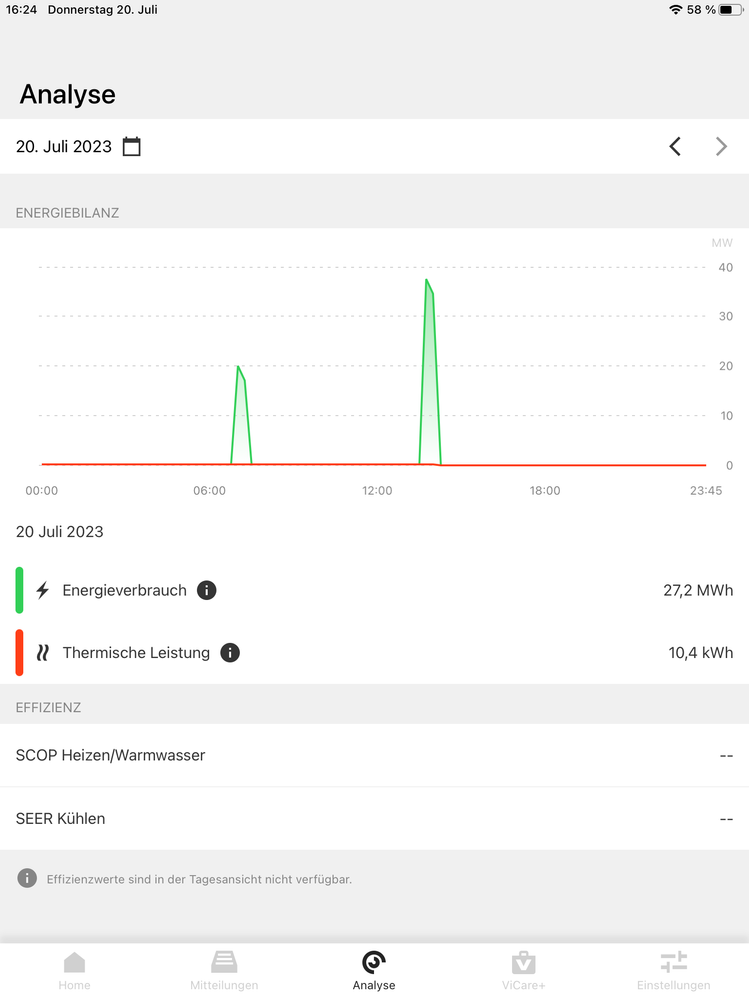The width and height of the screenshot is (749, 999).
Task: Tap the thermal heat waves icon
Action: click(42, 653)
